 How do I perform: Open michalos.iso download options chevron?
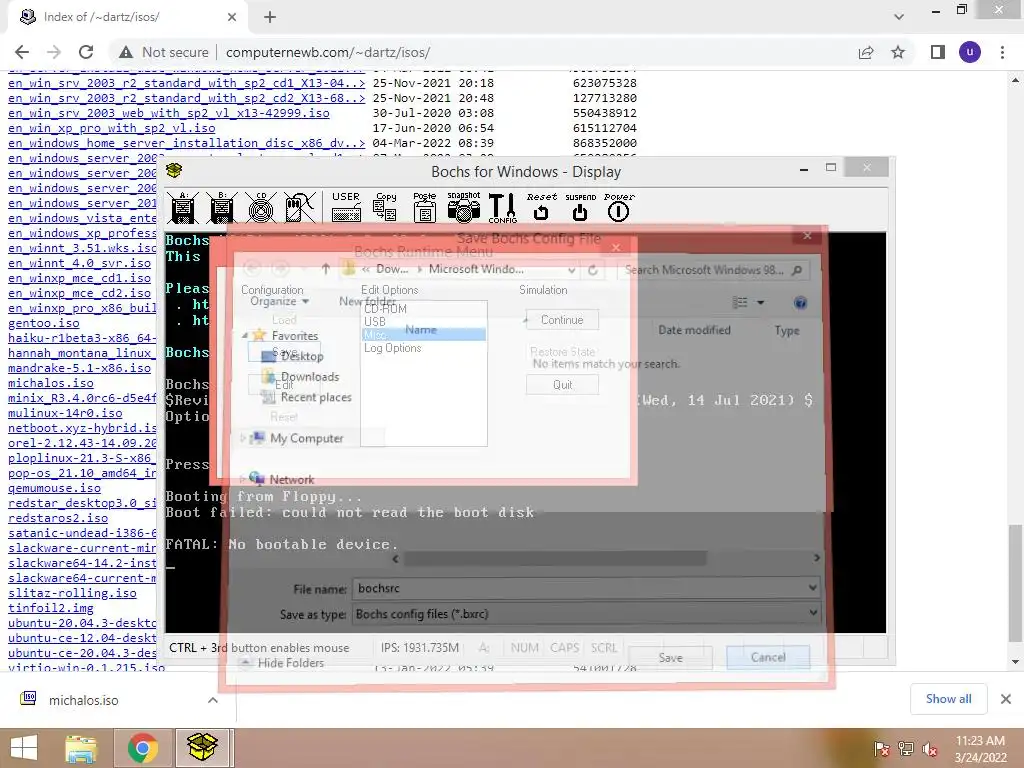pos(213,700)
